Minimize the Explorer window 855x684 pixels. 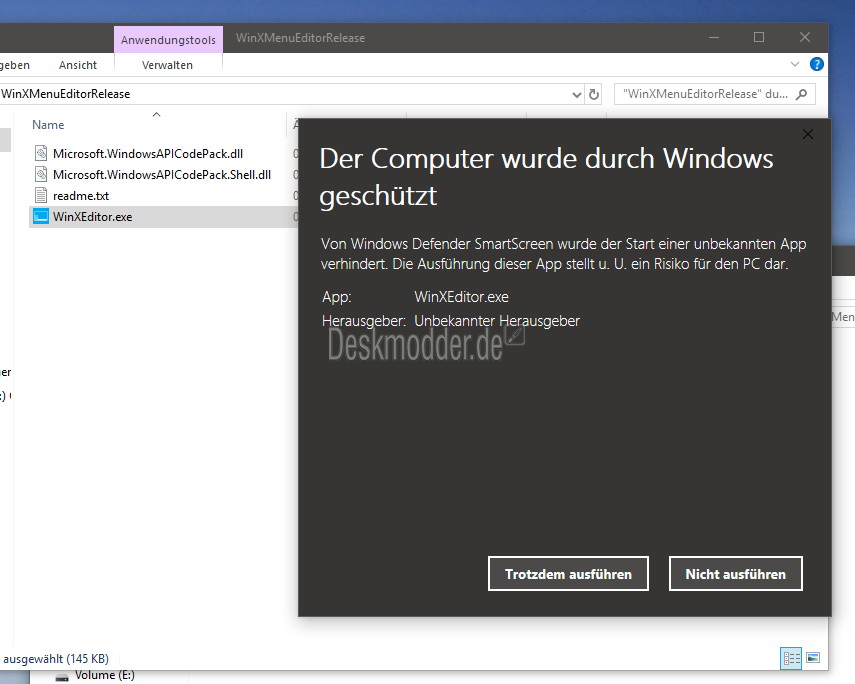714,38
